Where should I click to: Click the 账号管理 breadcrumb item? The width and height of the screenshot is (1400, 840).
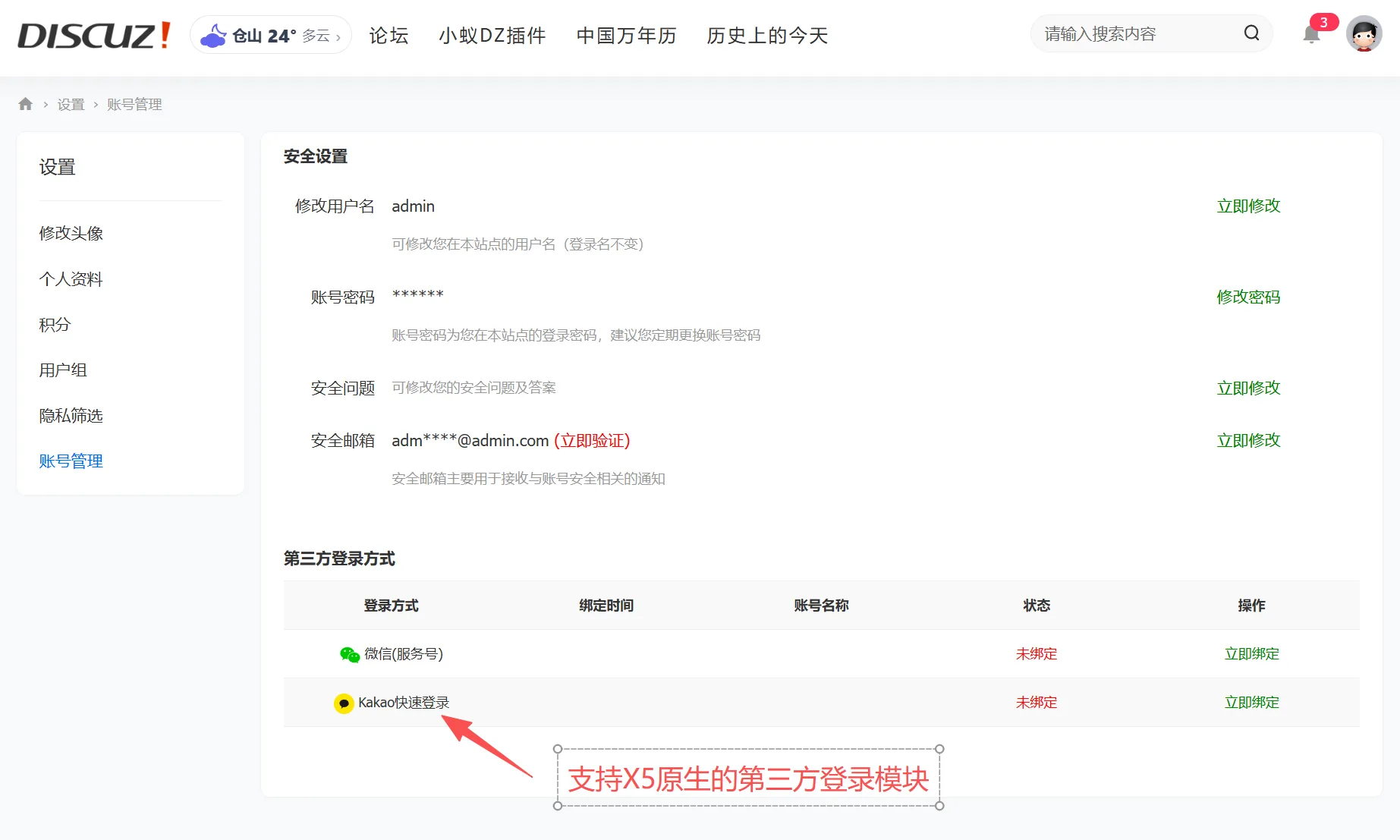134,105
